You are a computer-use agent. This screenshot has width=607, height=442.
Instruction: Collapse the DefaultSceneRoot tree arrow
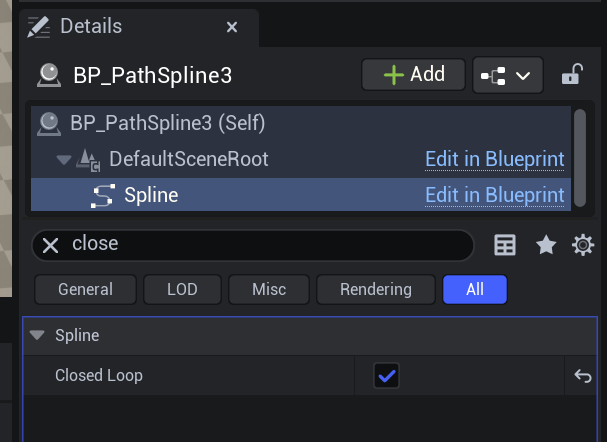coord(63,159)
